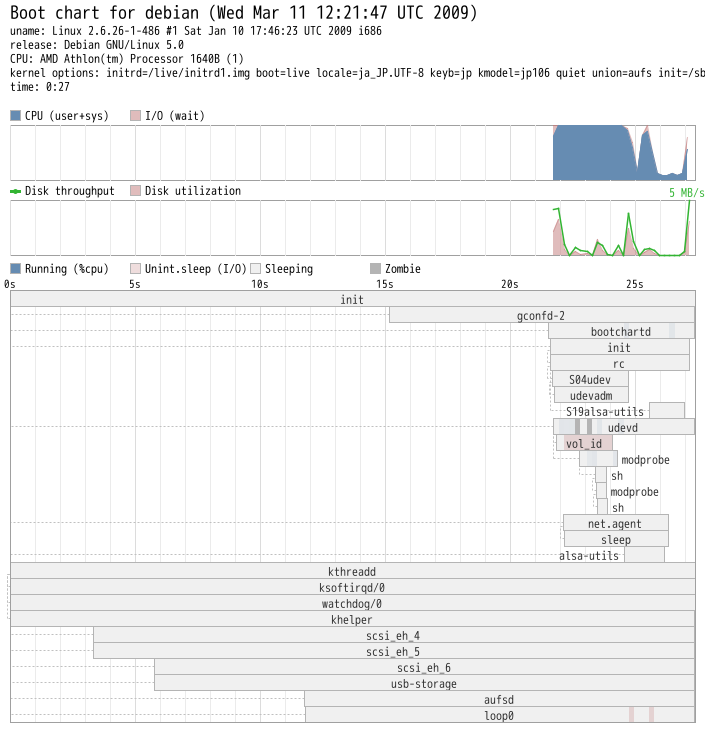
Task: Select the scsi_eh_5 process bar
Action: coord(394,651)
